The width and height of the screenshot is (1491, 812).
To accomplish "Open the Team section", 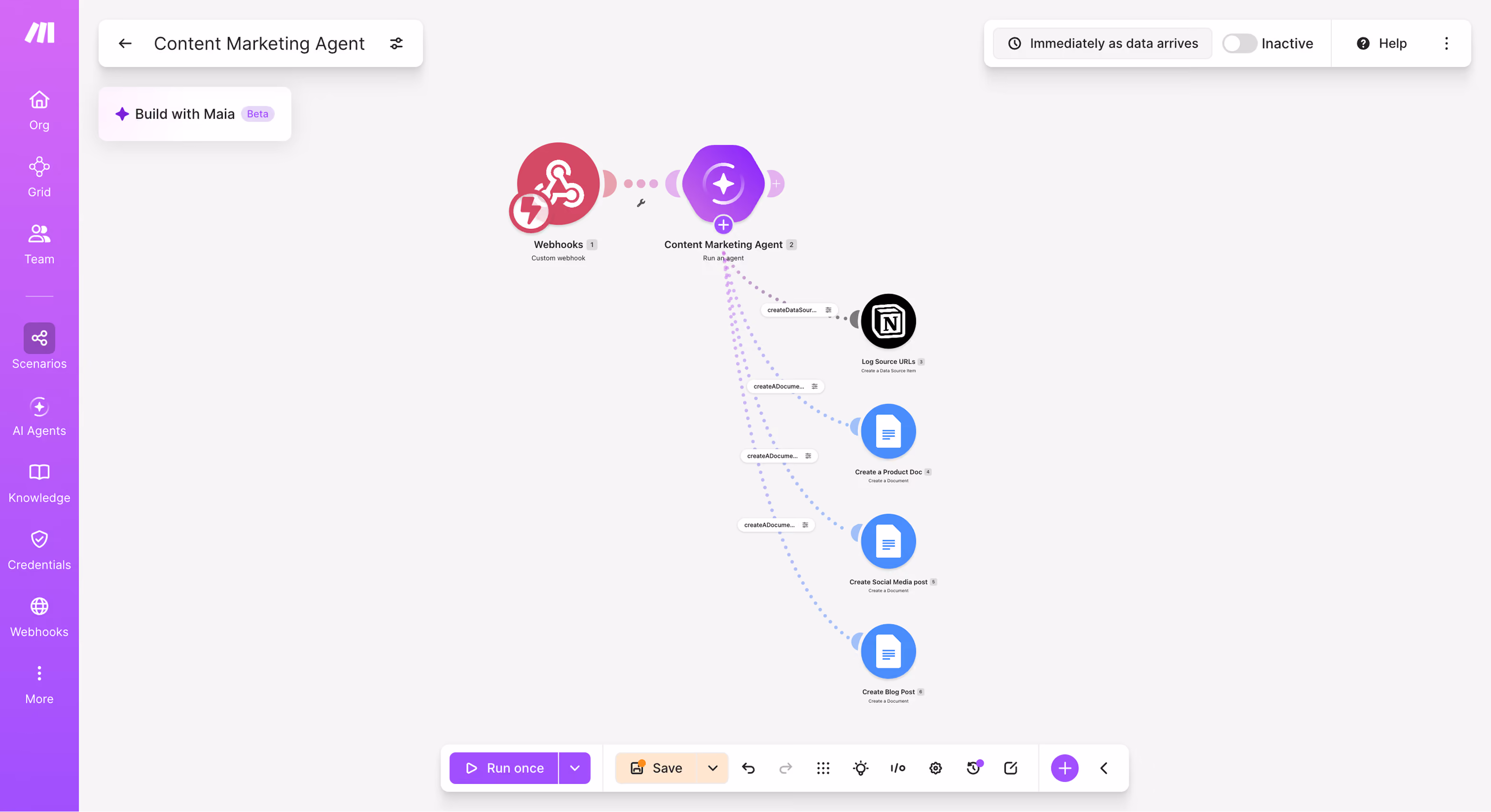I will [x=40, y=244].
